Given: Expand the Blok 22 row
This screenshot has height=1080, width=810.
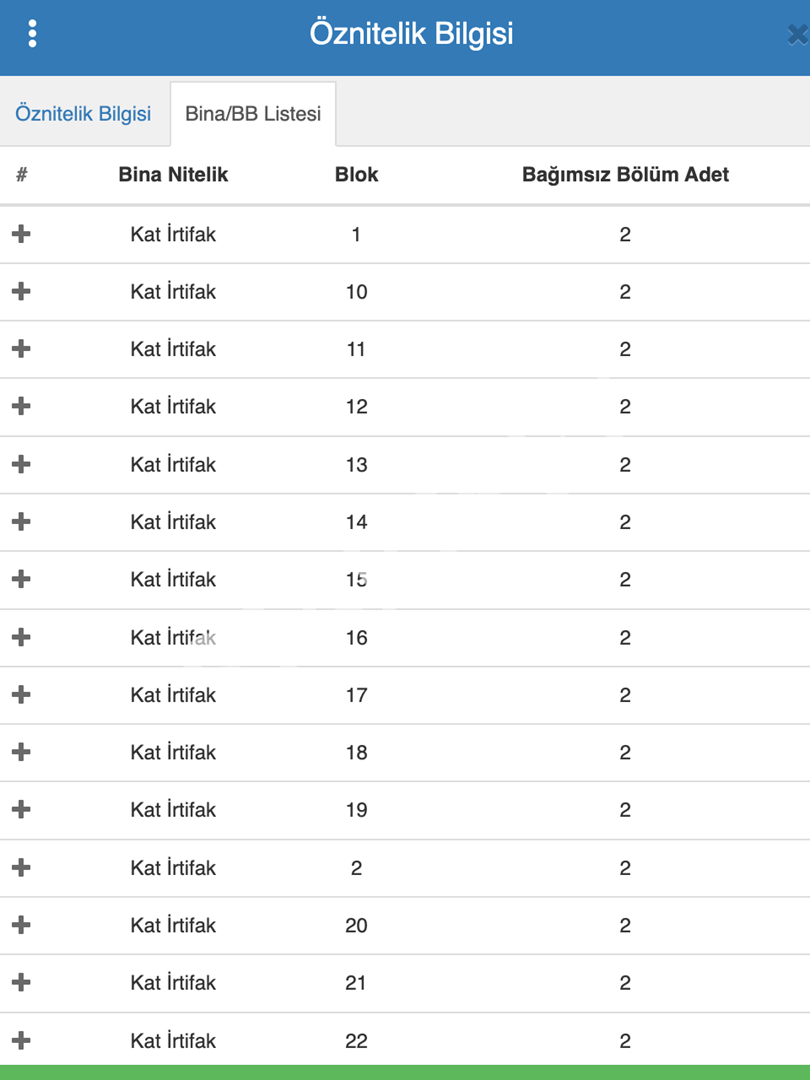Looking at the screenshot, I should [x=21, y=1040].
